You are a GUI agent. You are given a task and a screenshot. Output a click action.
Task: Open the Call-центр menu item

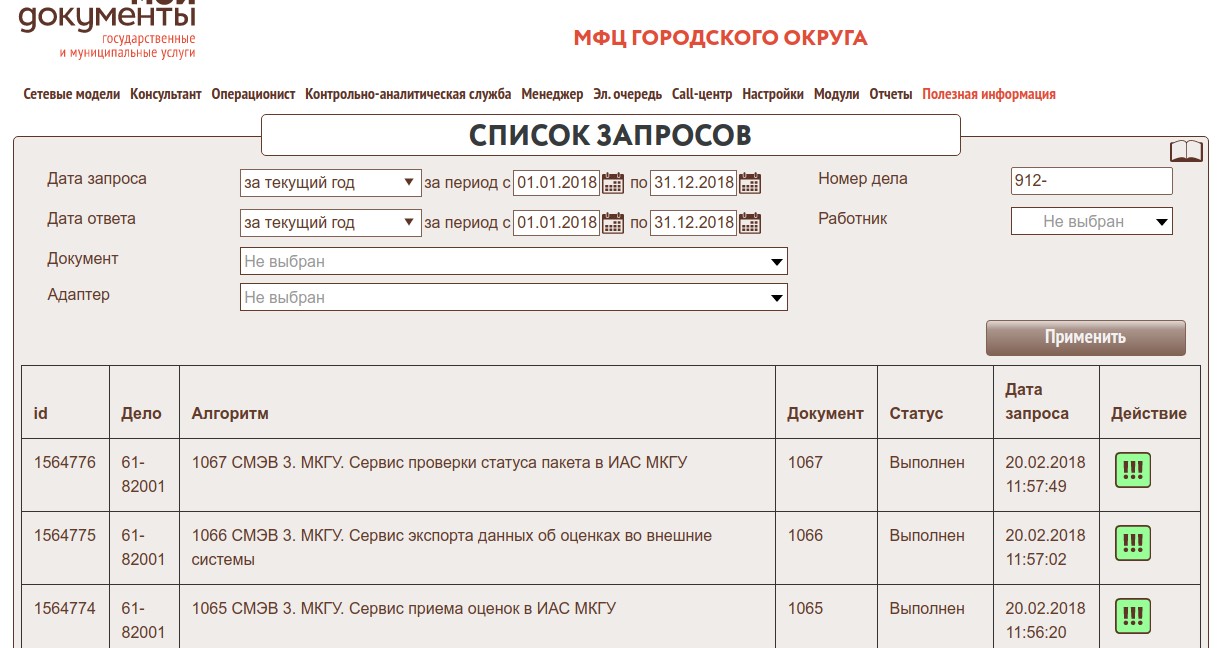[701, 94]
